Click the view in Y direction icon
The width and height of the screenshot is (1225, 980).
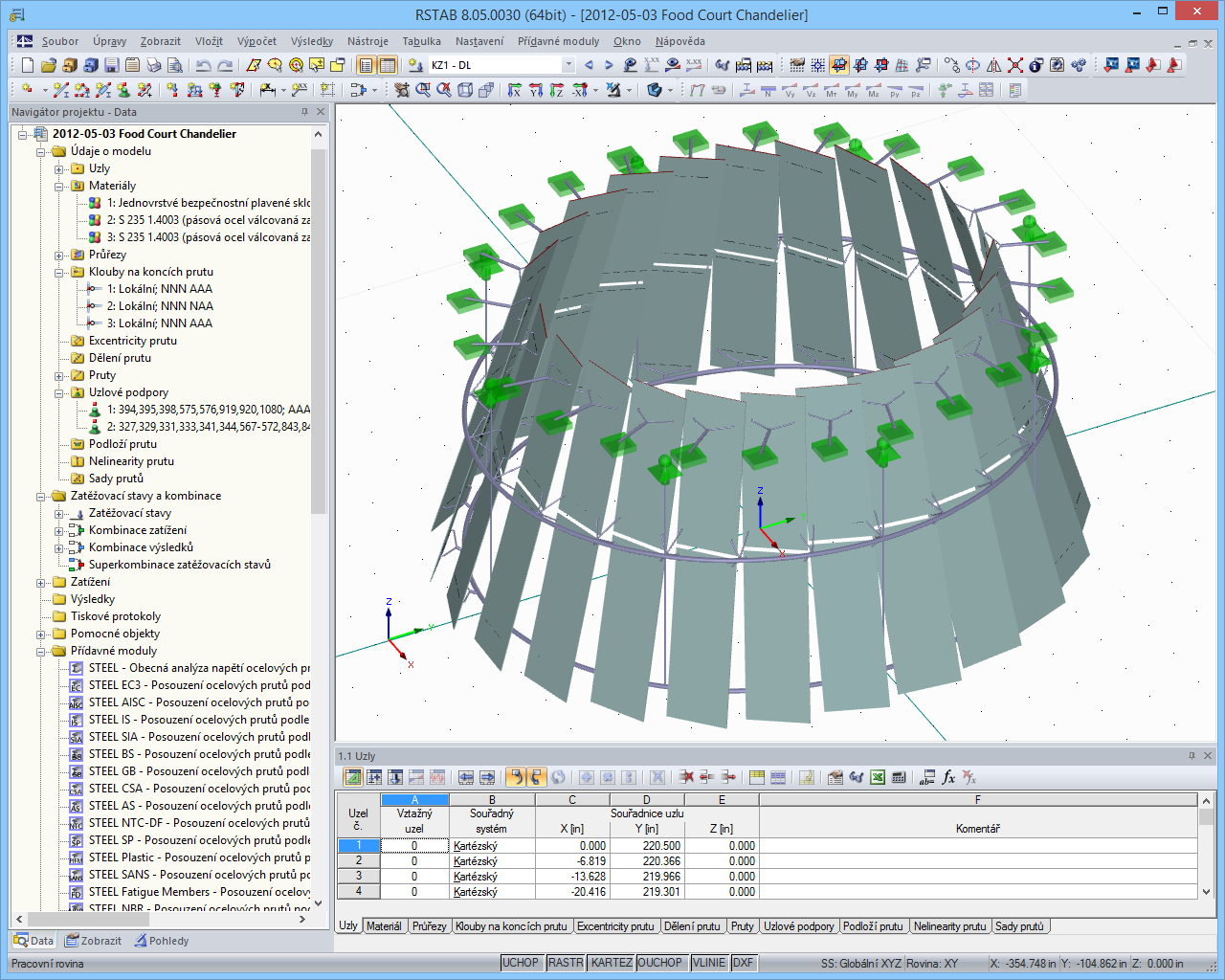pyautogui.click(x=536, y=90)
